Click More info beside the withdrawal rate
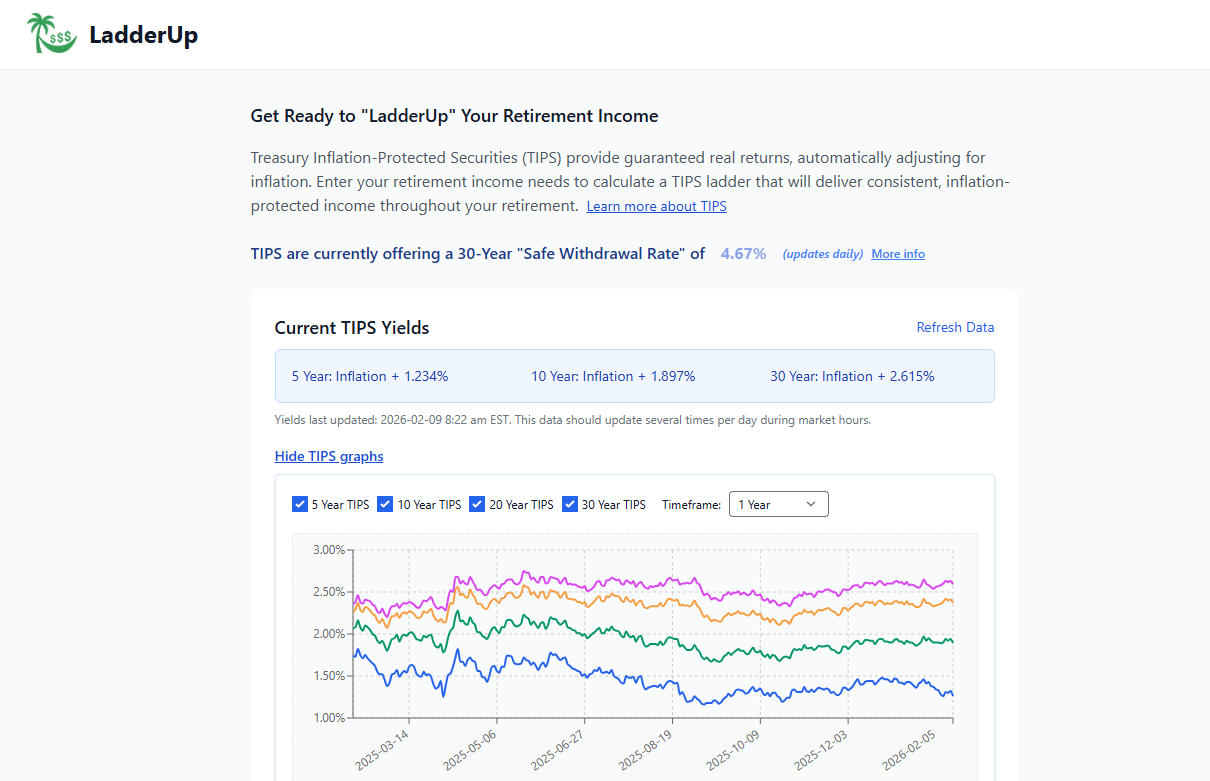 tap(897, 254)
